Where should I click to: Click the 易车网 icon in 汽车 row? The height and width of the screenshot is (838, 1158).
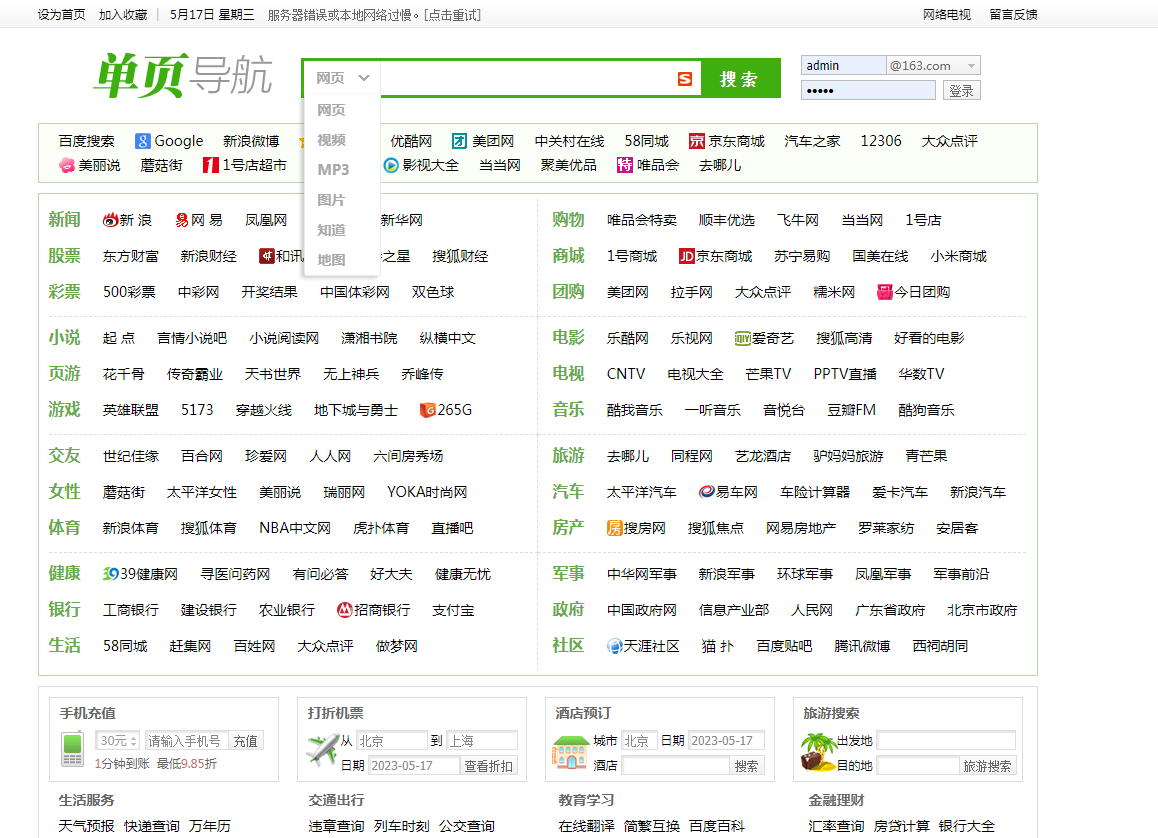click(707, 492)
